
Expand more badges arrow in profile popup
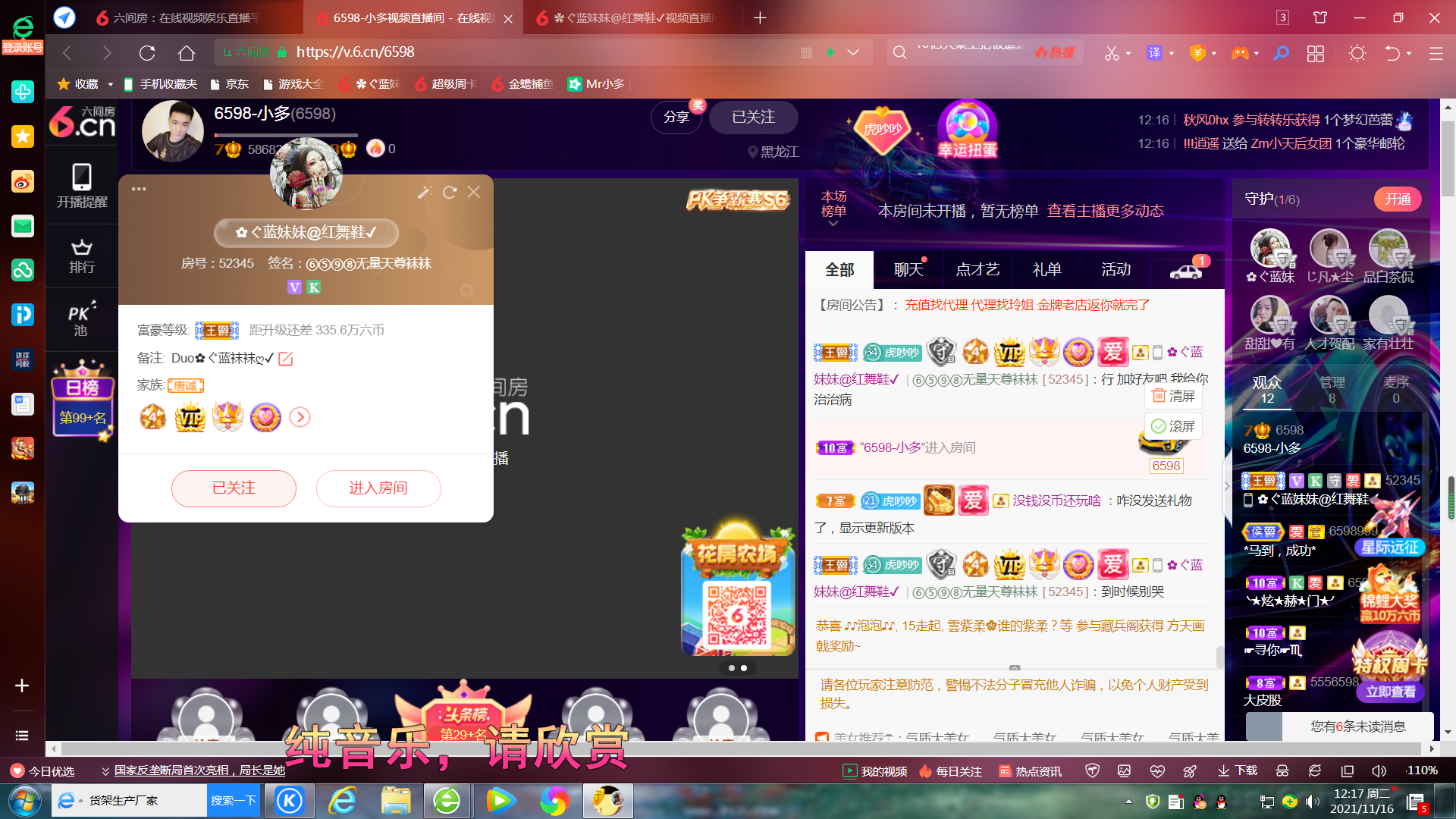tap(300, 417)
